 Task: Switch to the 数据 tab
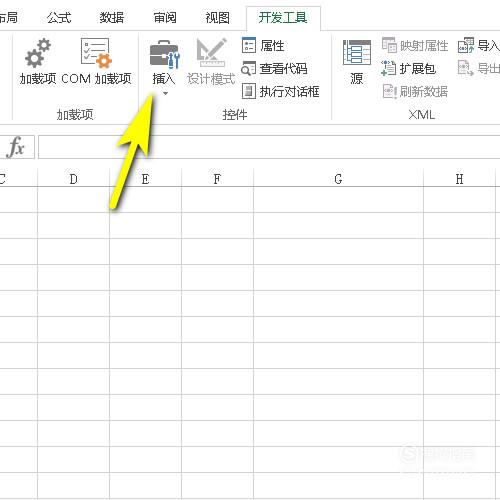pos(112,17)
